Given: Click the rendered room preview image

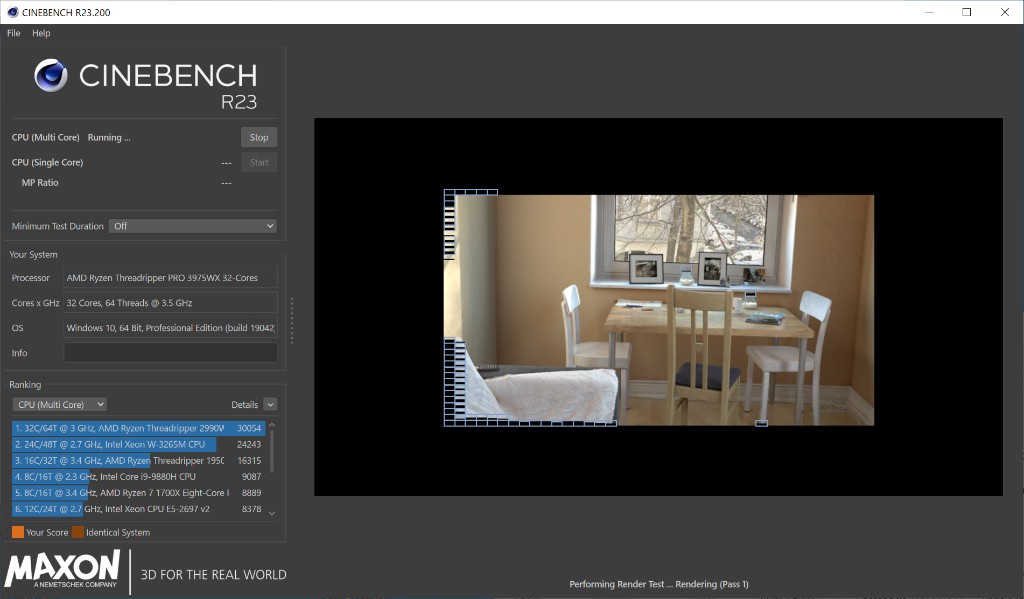Looking at the screenshot, I should point(658,310).
